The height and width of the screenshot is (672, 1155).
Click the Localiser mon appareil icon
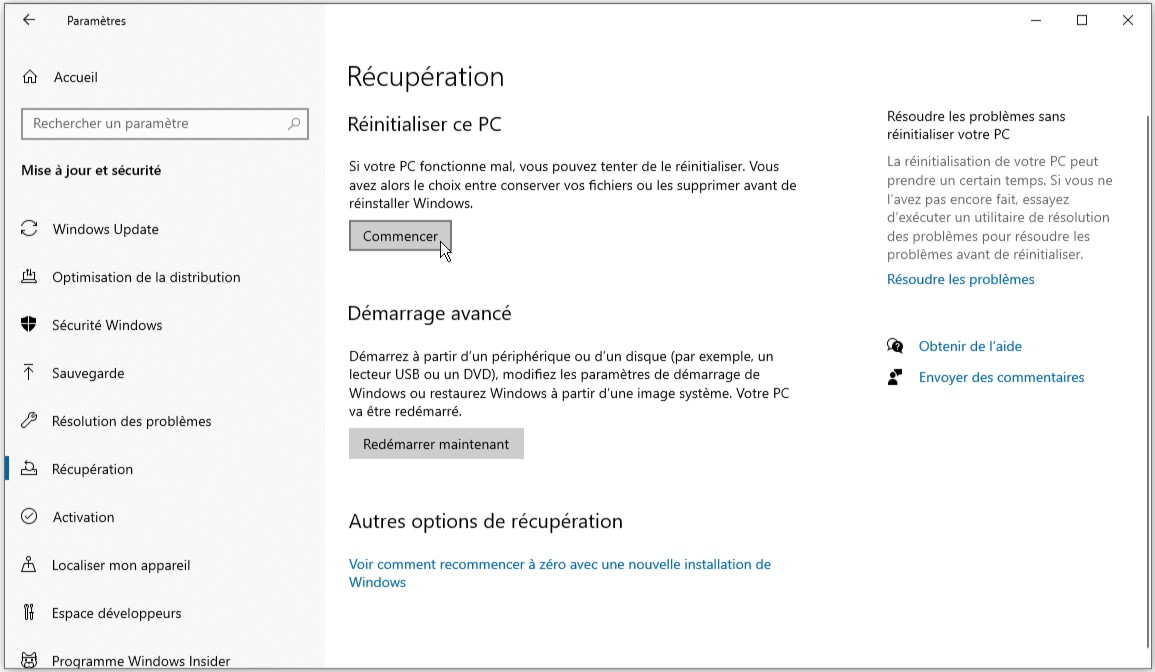tap(30, 565)
